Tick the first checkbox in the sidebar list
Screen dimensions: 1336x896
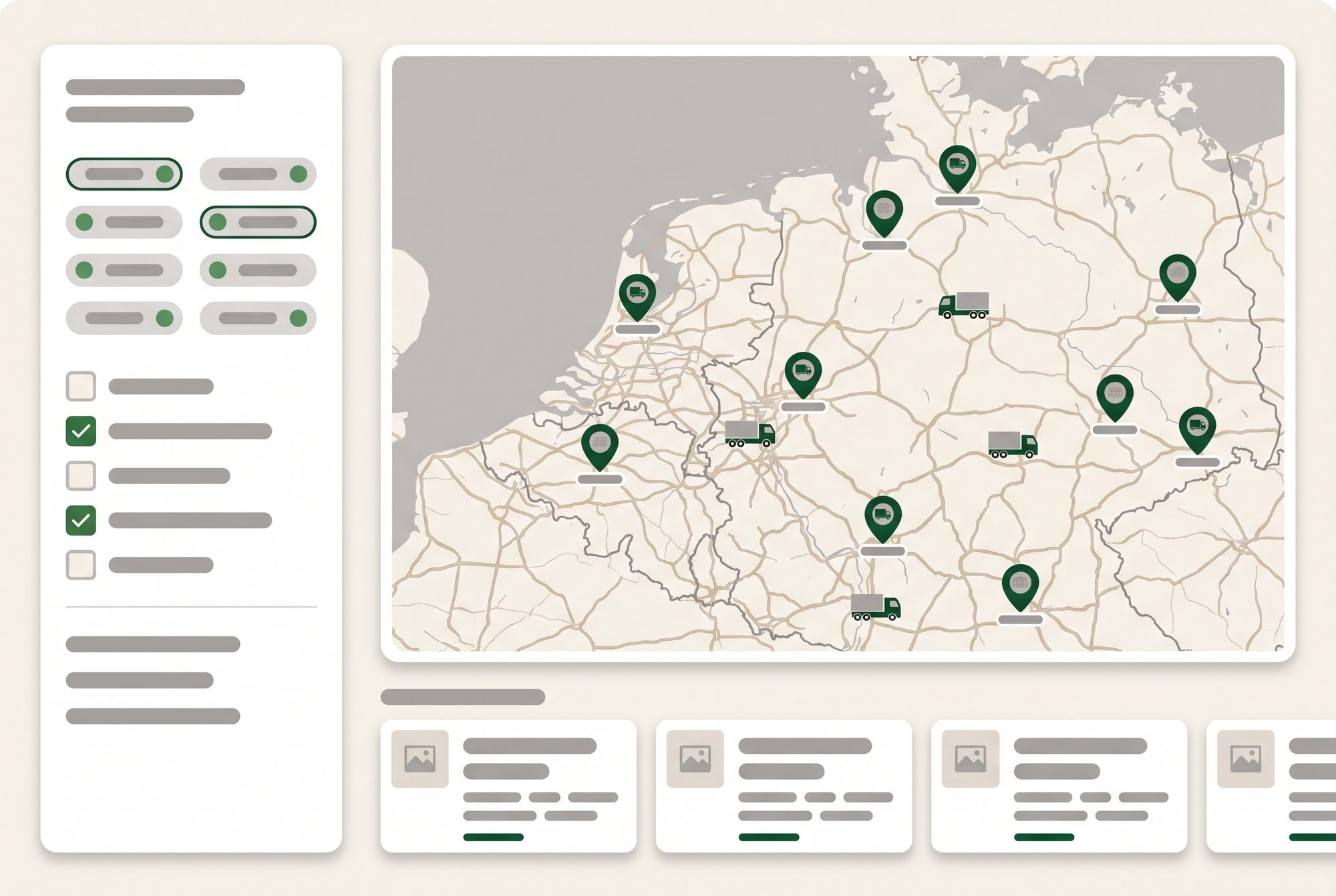(x=81, y=387)
